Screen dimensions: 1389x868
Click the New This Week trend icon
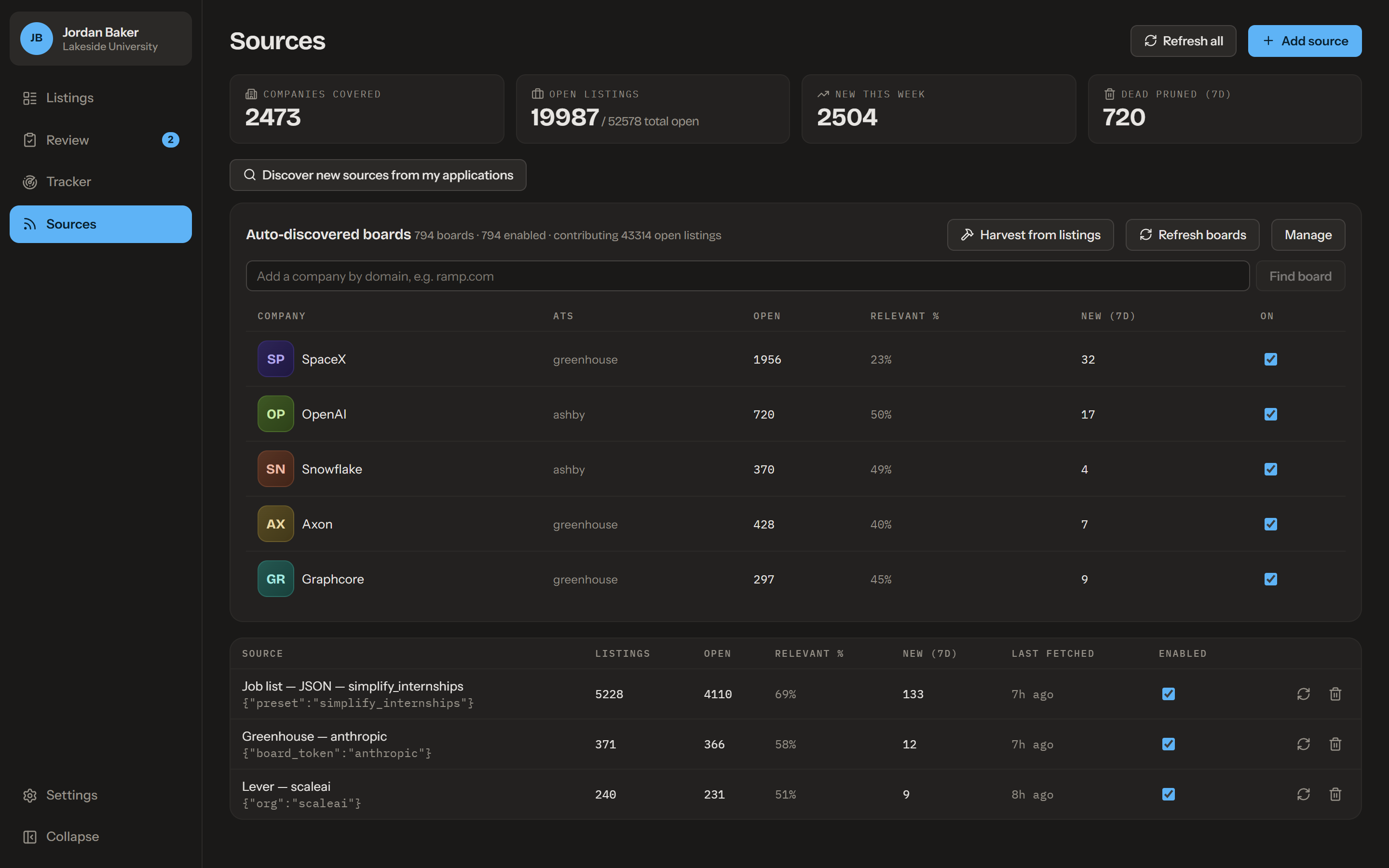(823, 94)
